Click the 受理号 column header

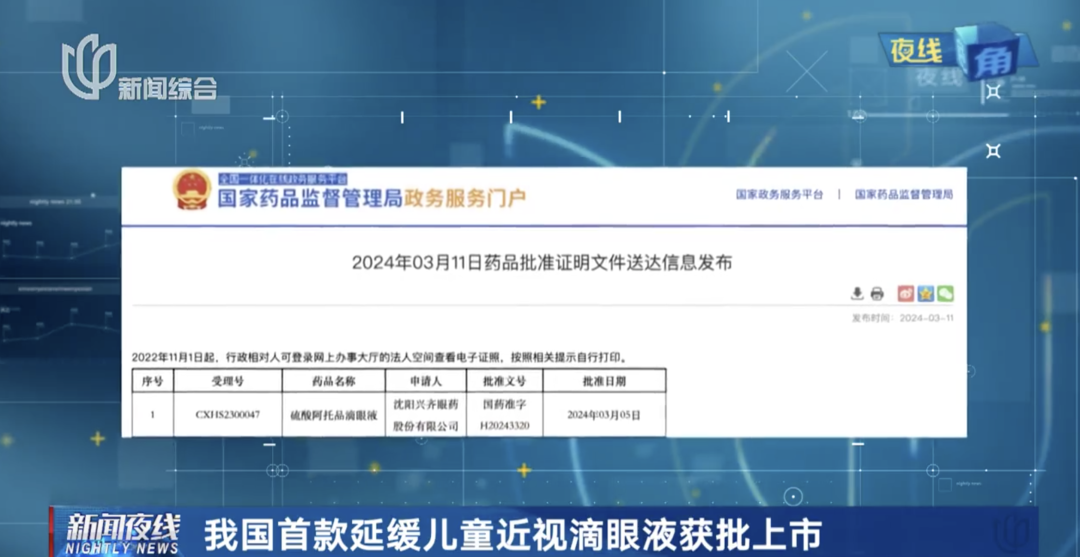[x=227, y=381]
